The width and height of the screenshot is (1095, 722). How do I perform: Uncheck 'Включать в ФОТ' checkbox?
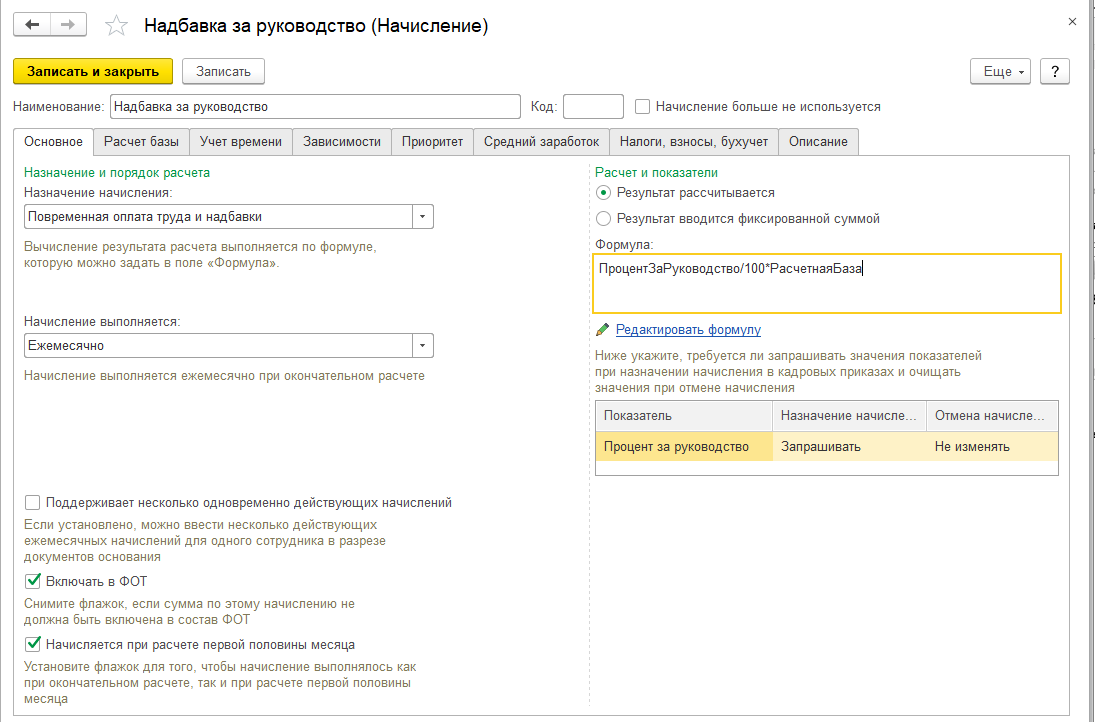[x=34, y=581]
